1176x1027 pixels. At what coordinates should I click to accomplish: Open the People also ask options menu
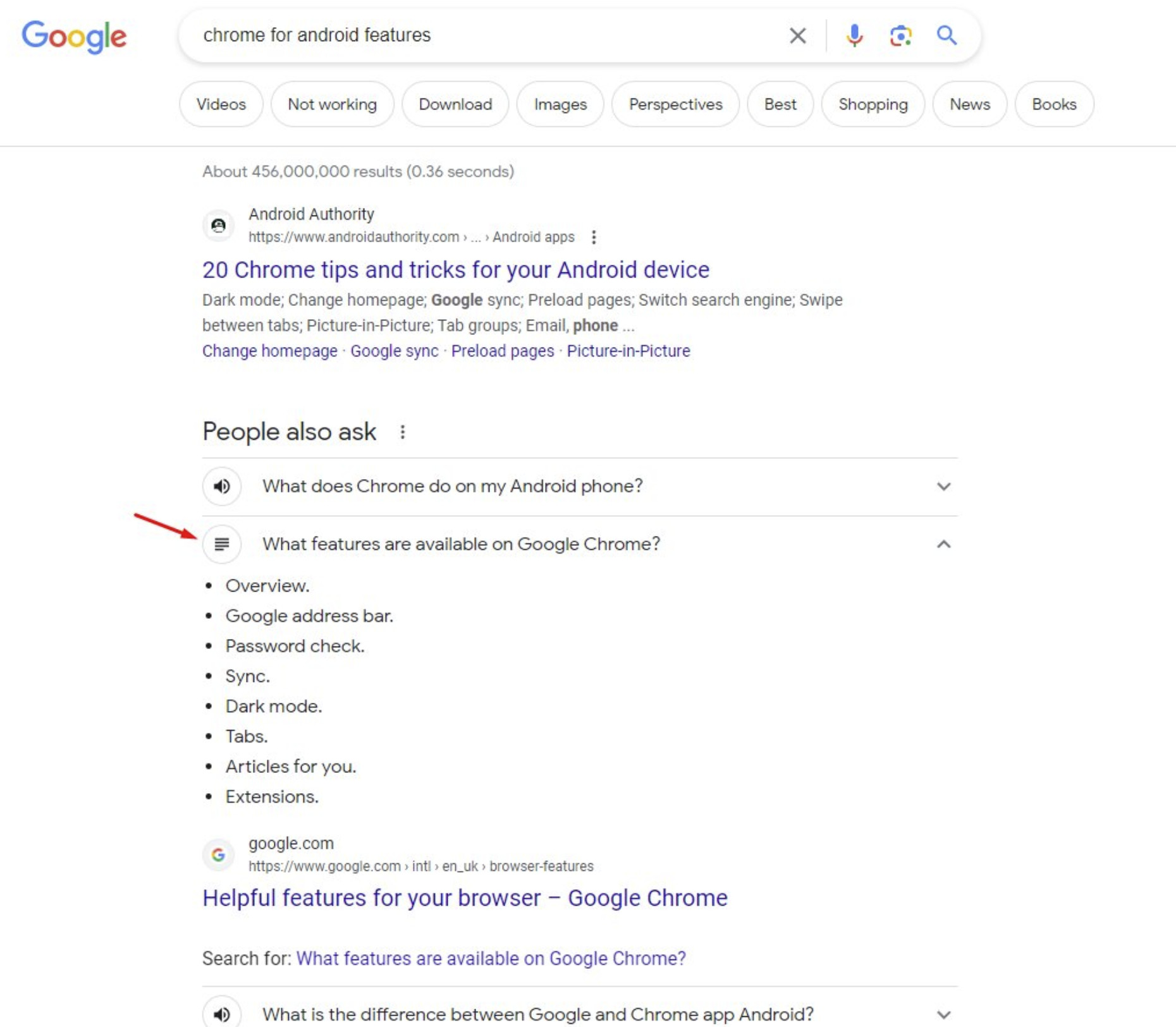coord(403,431)
